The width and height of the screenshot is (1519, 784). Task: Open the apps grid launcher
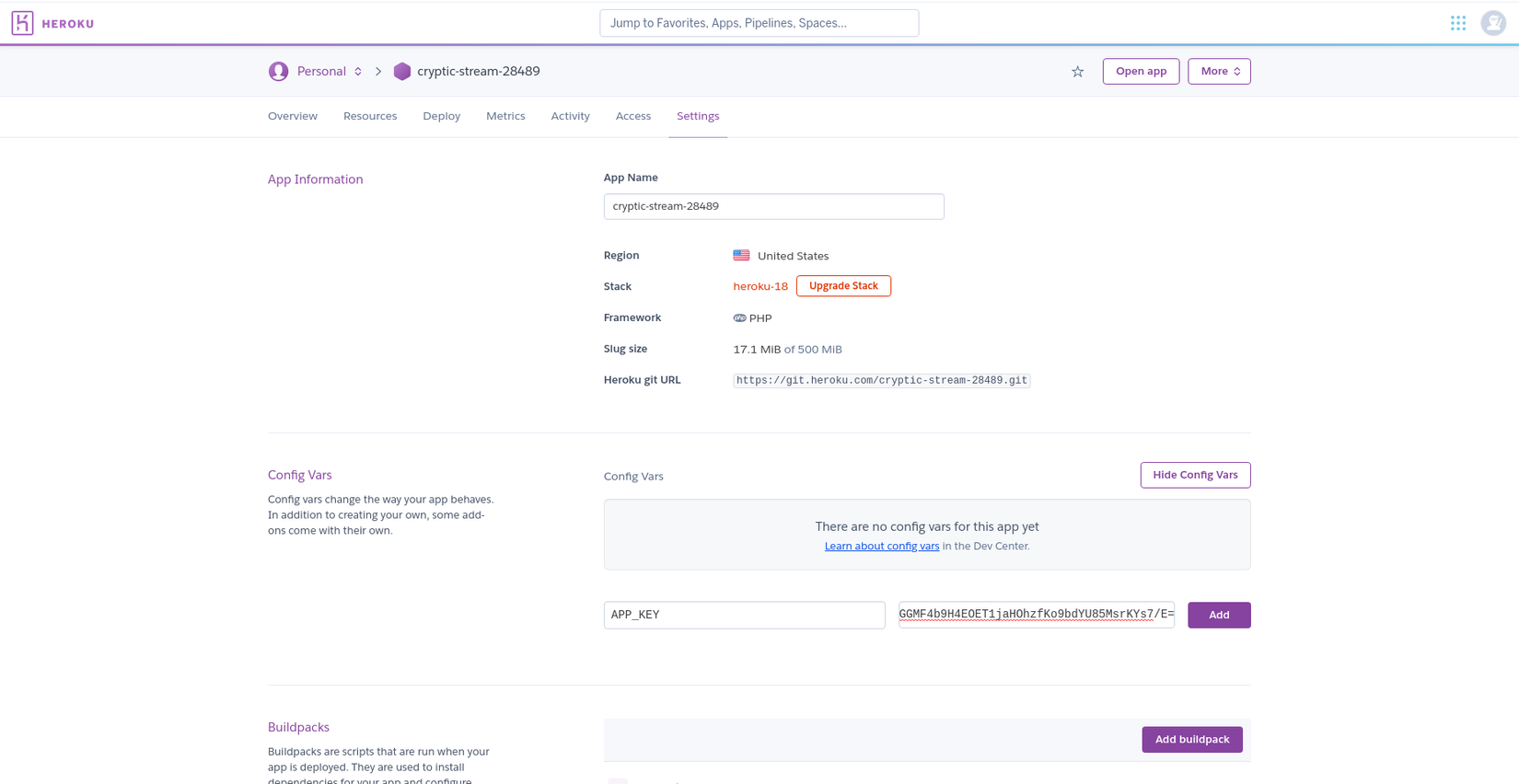(1458, 23)
